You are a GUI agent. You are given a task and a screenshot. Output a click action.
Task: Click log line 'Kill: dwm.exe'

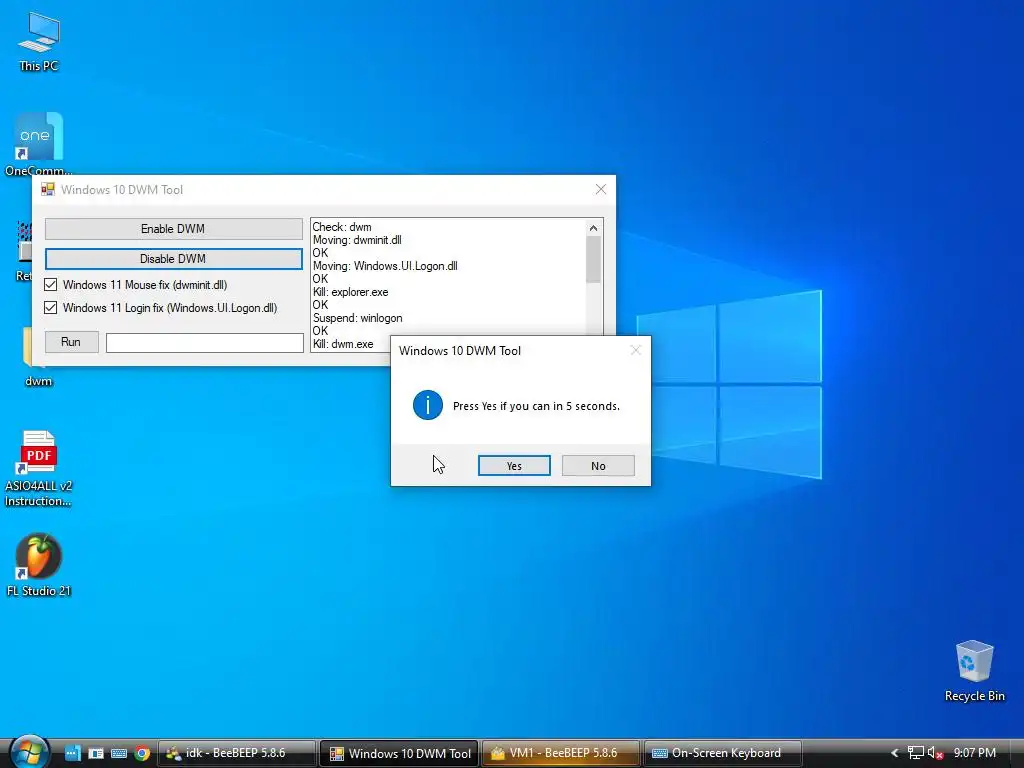click(343, 344)
